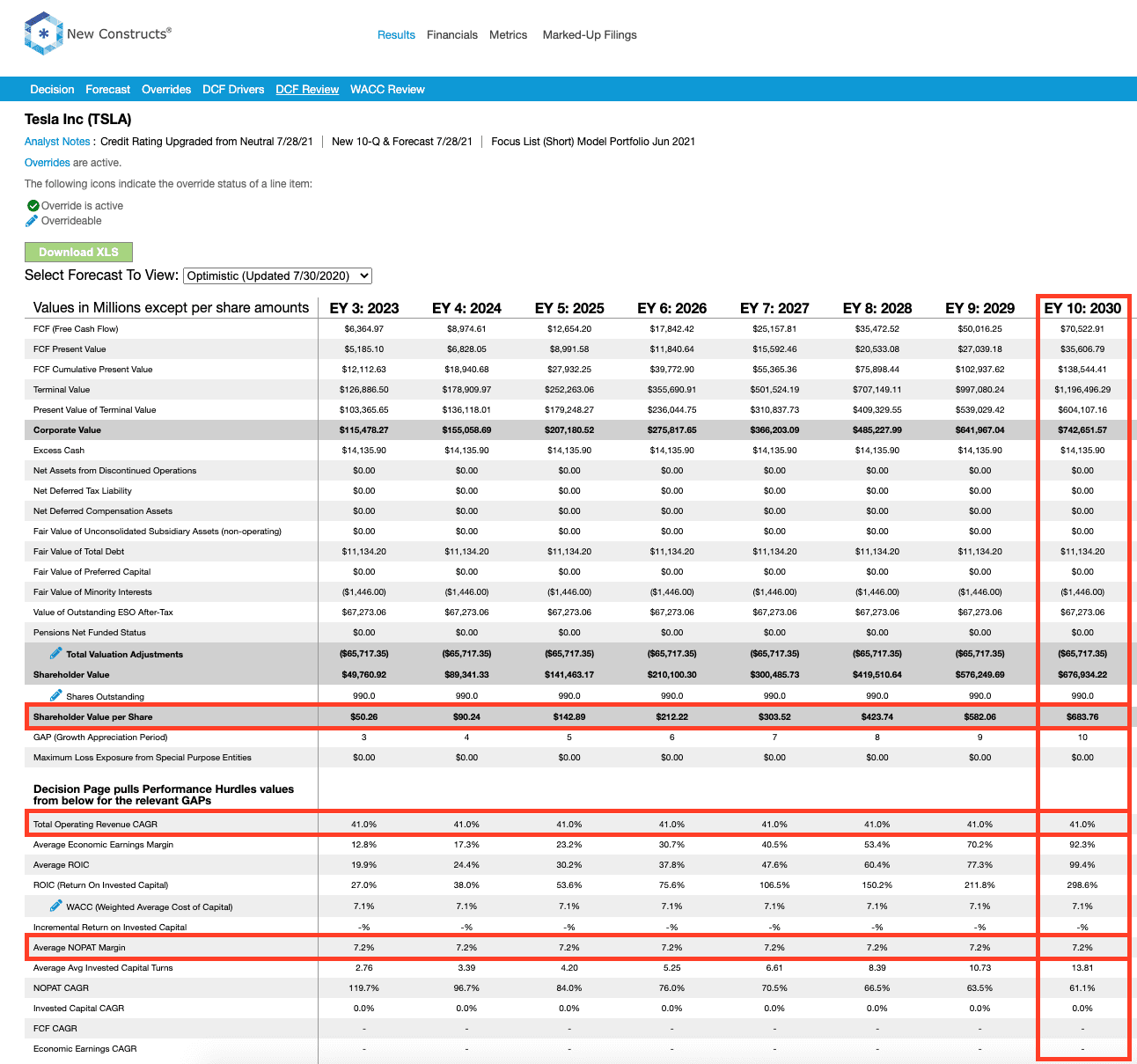Click the 92.3% economic earnings margin value
The image size is (1137, 1064).
point(1082,845)
